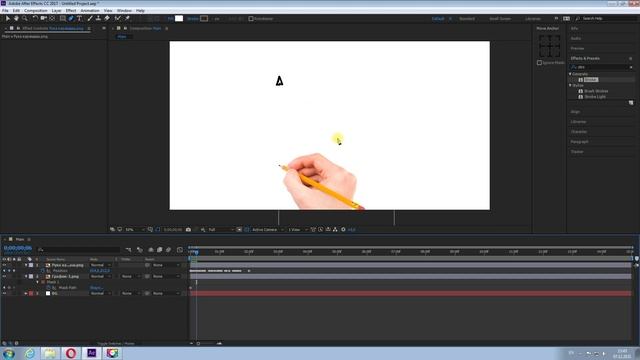Open the File menu

5,11
